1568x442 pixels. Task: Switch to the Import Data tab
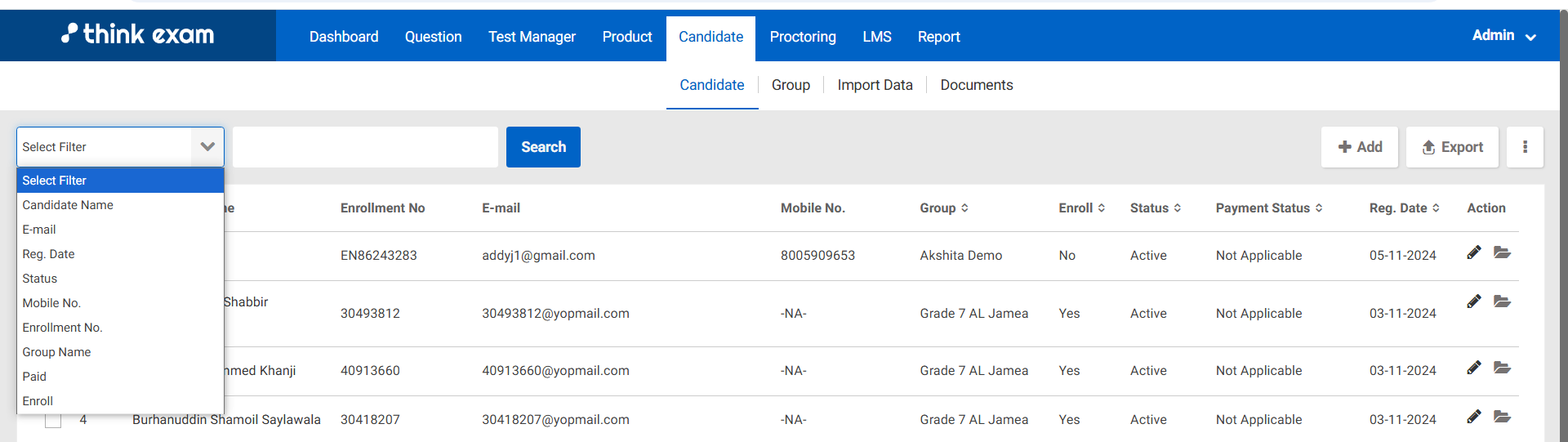click(x=875, y=85)
